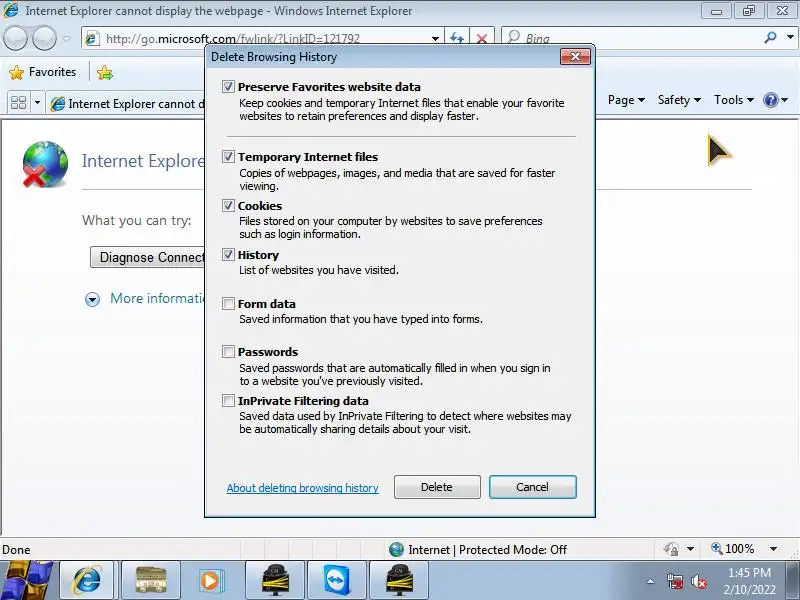The height and width of the screenshot is (600, 800).
Task: Tick InPrivate Filtering data checkbox
Action: click(228, 401)
